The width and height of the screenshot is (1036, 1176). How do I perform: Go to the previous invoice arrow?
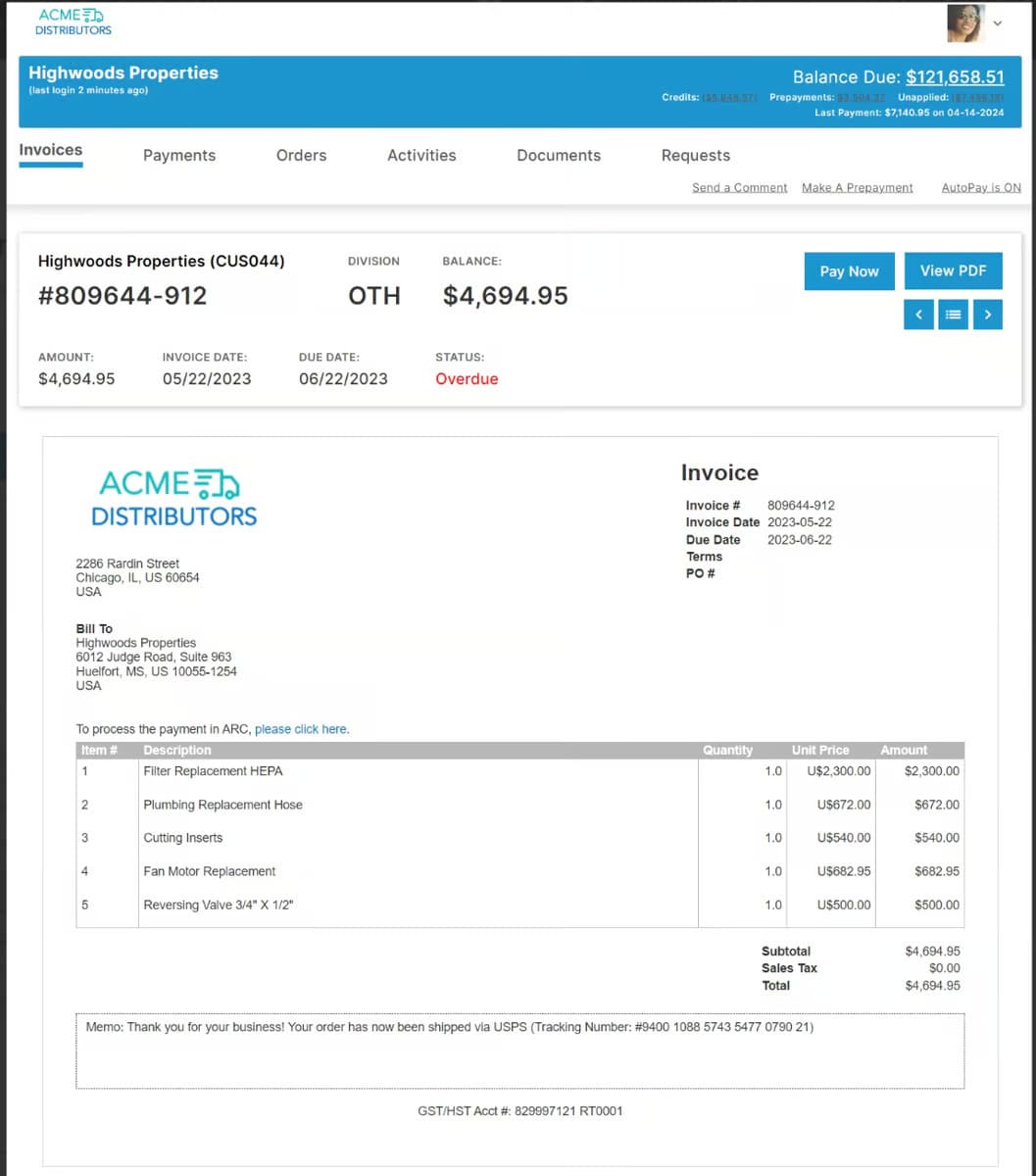(918, 315)
